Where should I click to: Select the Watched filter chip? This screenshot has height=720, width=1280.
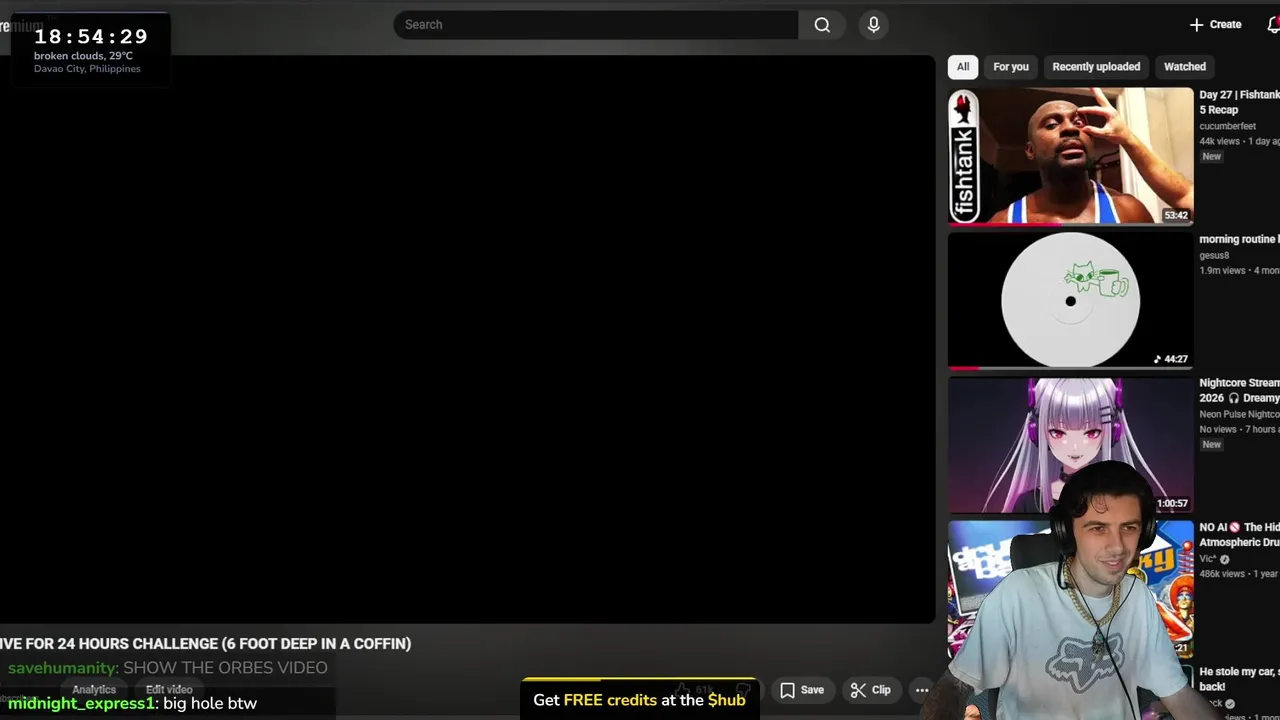(x=1185, y=67)
